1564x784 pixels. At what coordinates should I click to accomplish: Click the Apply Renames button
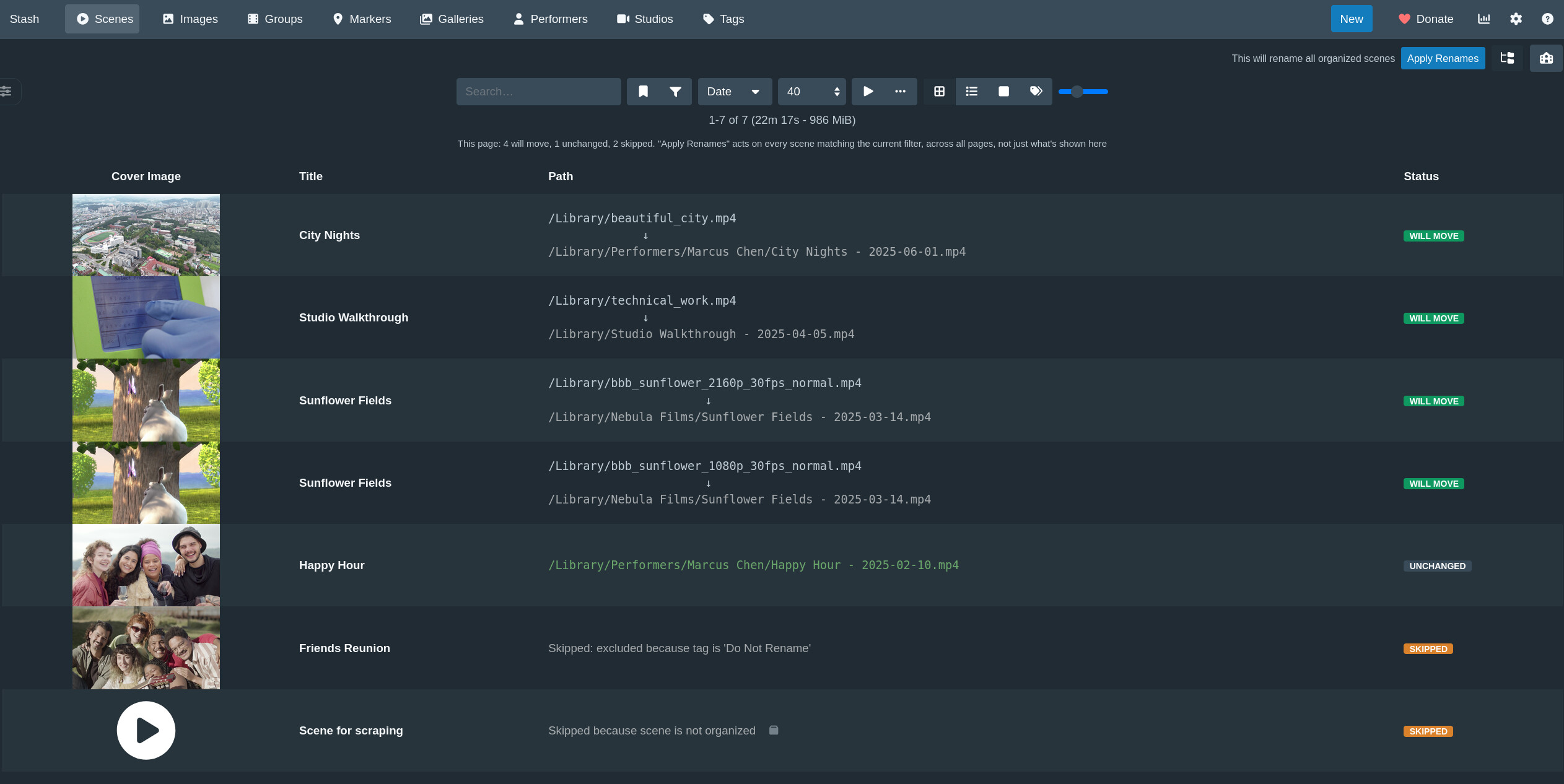point(1443,58)
